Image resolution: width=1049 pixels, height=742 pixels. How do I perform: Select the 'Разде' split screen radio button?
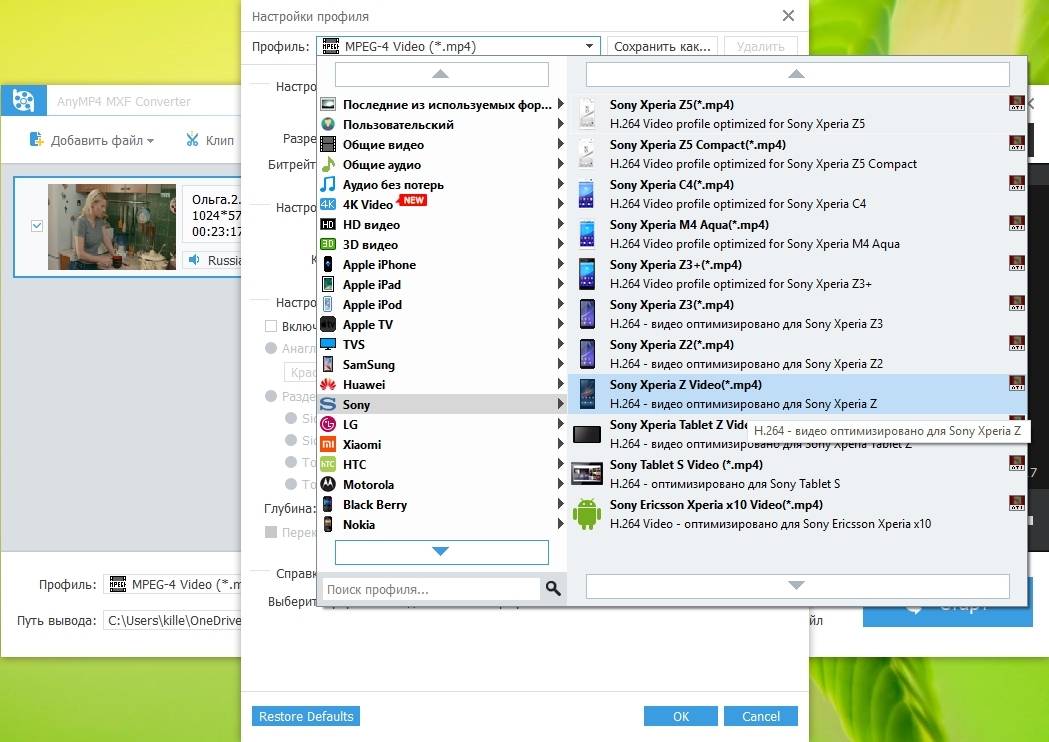pos(271,396)
